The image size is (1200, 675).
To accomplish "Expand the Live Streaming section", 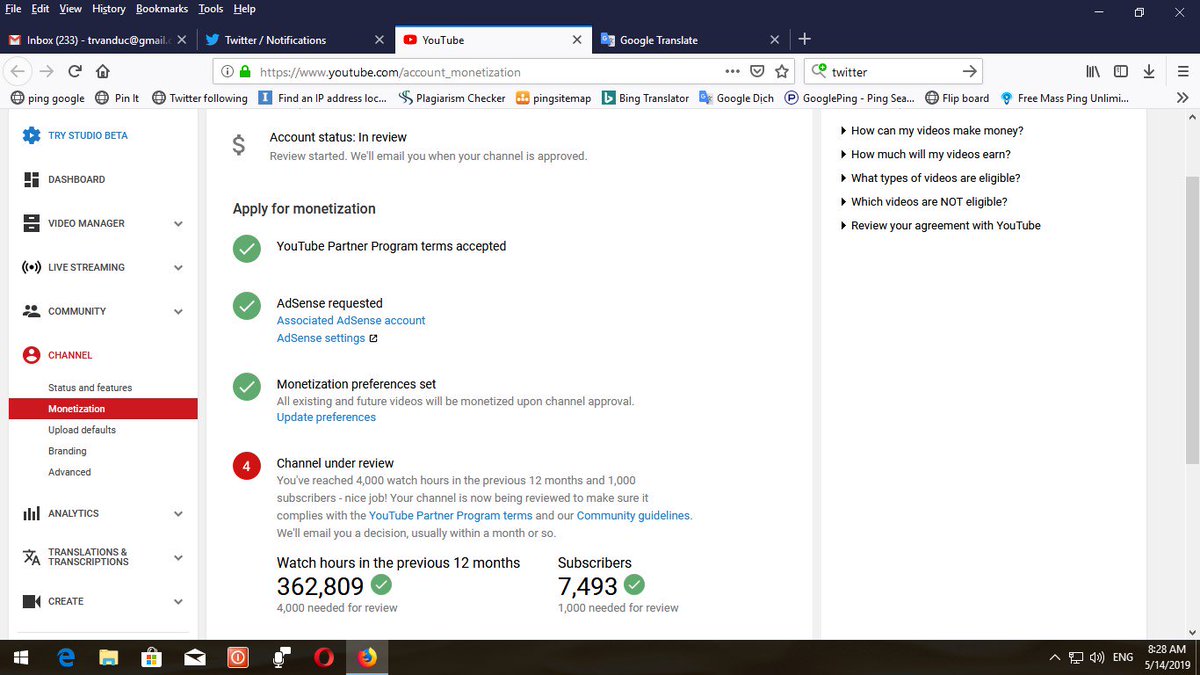I will coord(178,268).
